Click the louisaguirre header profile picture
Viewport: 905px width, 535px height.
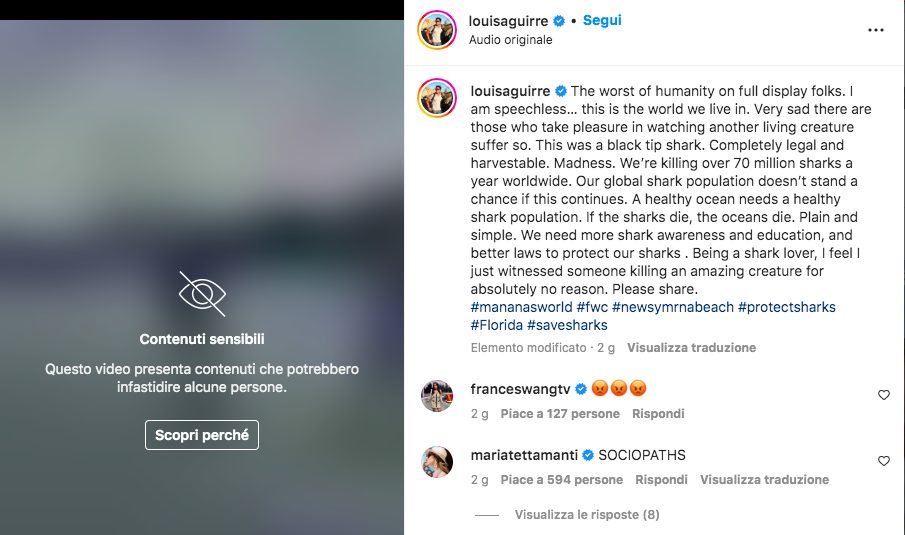[438, 30]
